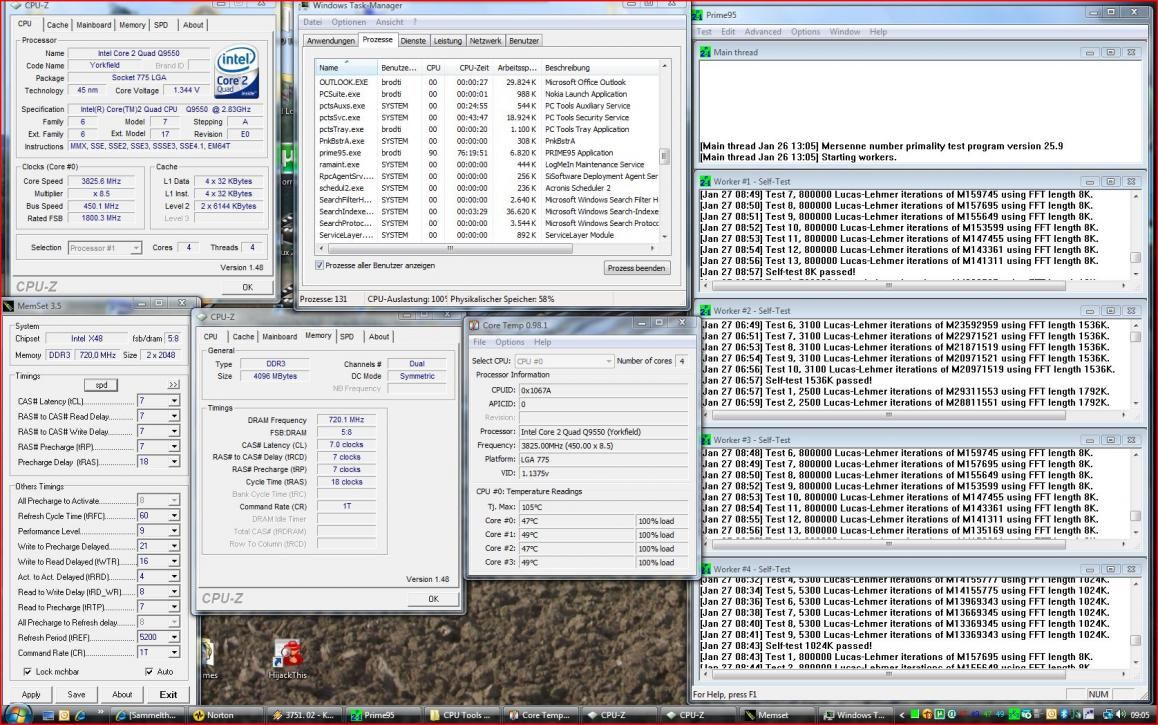Click the Worker #2 Self-Test window icon
This screenshot has height=725, width=1158.
[705, 311]
